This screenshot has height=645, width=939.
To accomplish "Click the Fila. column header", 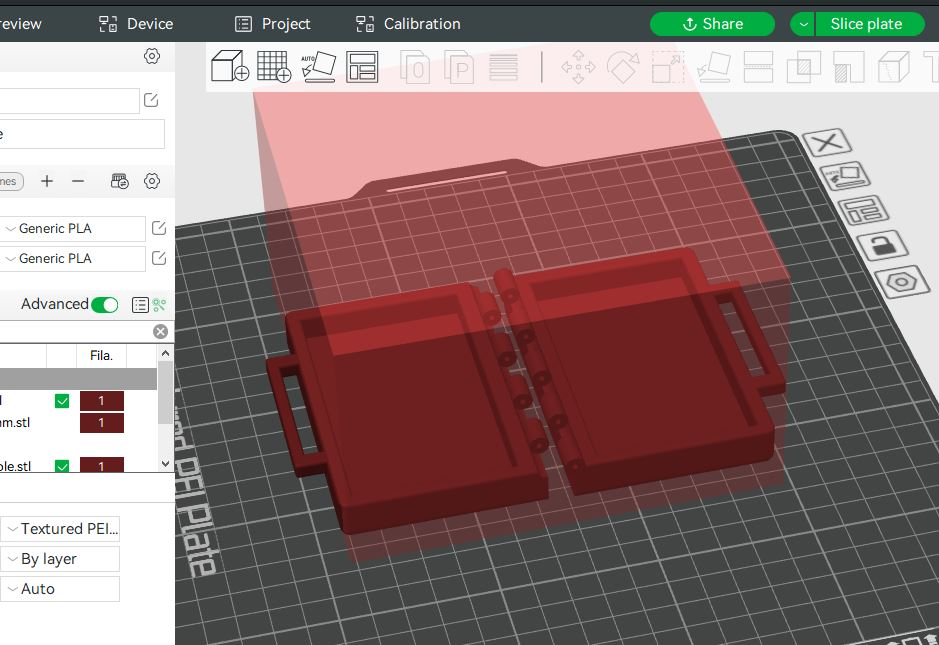I will pyautogui.click(x=101, y=356).
